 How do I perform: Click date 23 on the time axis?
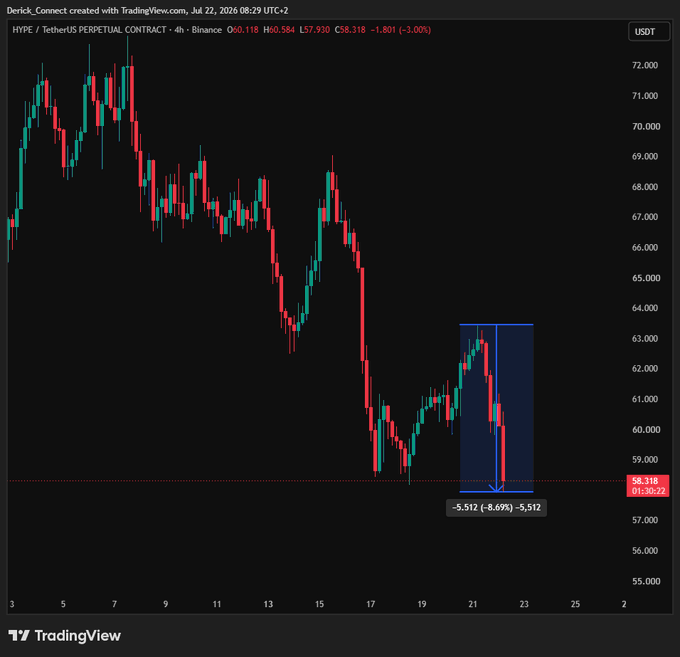[524, 604]
